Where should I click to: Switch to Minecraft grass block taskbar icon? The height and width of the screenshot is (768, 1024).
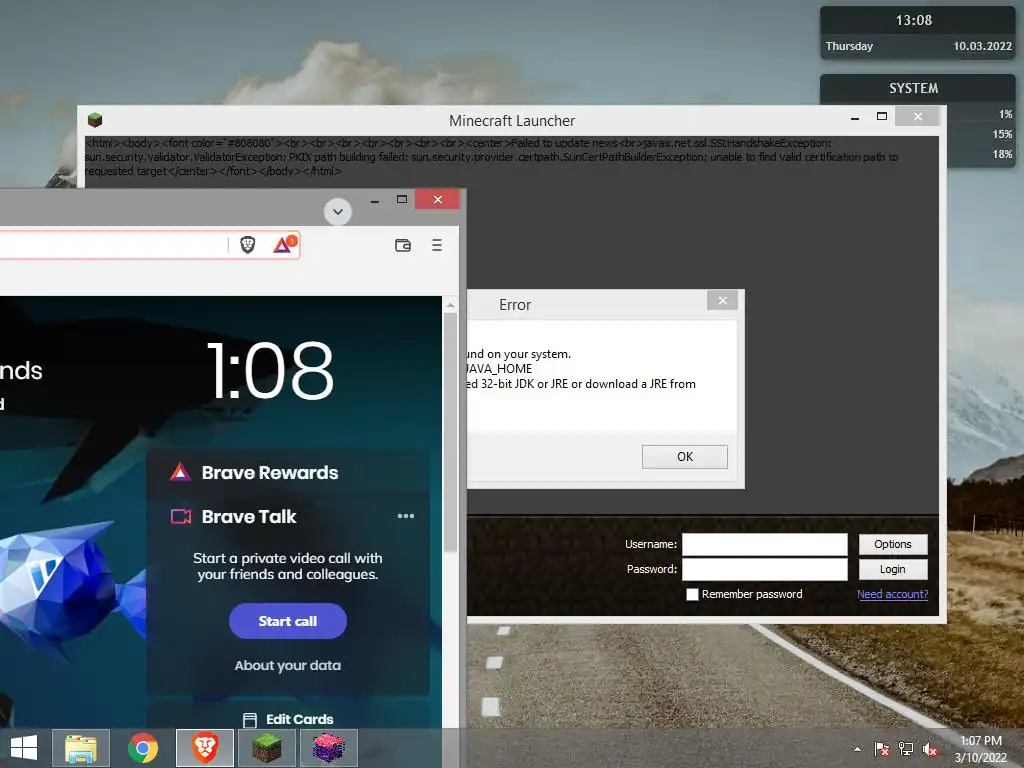click(266, 748)
